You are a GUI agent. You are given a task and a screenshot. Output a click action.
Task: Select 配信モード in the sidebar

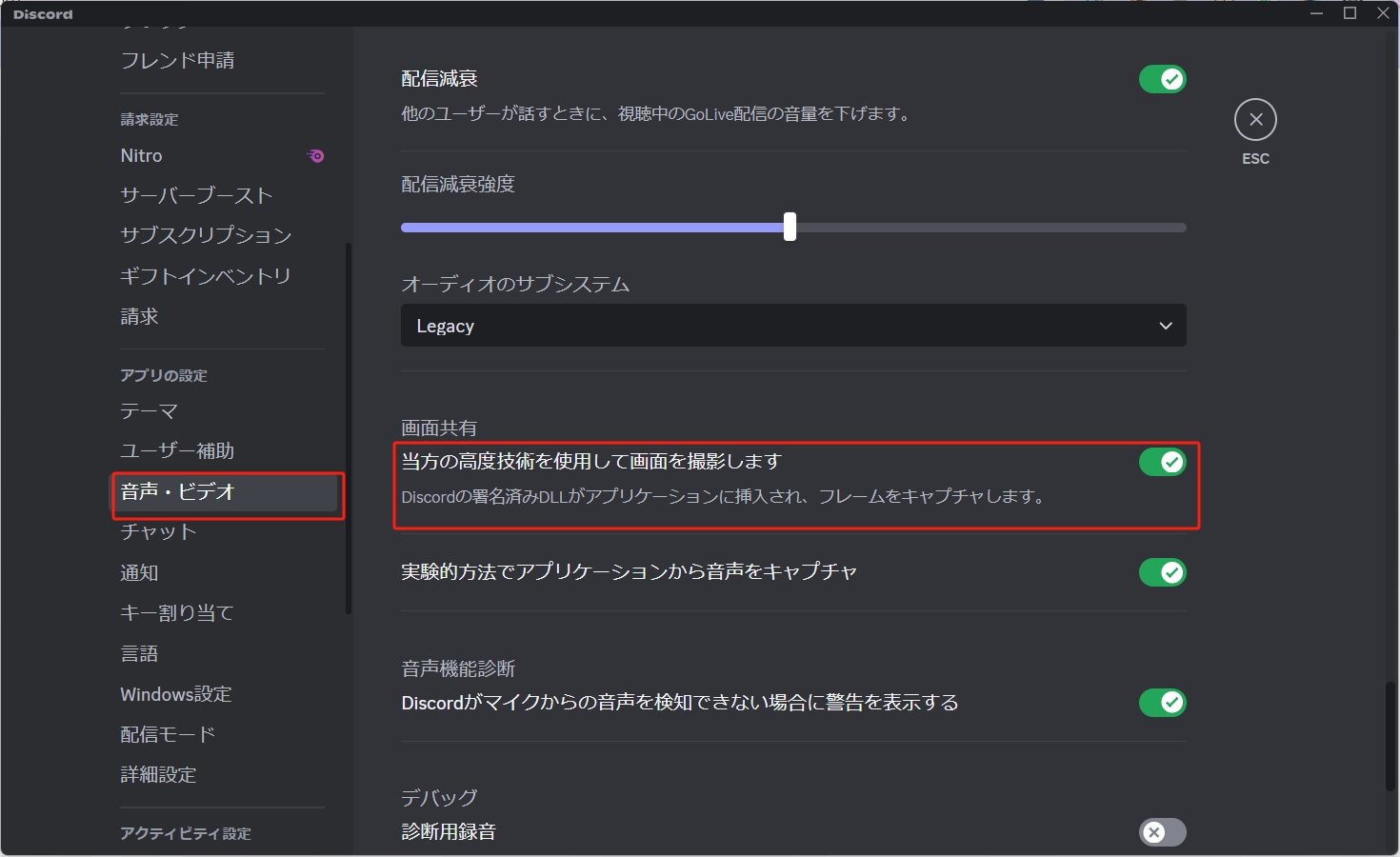tap(168, 734)
